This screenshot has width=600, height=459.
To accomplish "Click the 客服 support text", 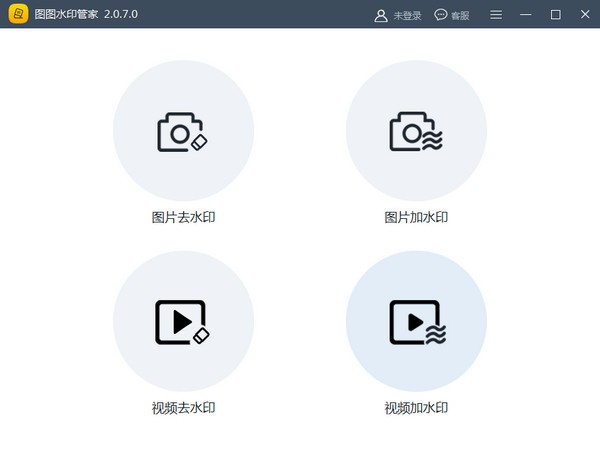I will 460,15.
